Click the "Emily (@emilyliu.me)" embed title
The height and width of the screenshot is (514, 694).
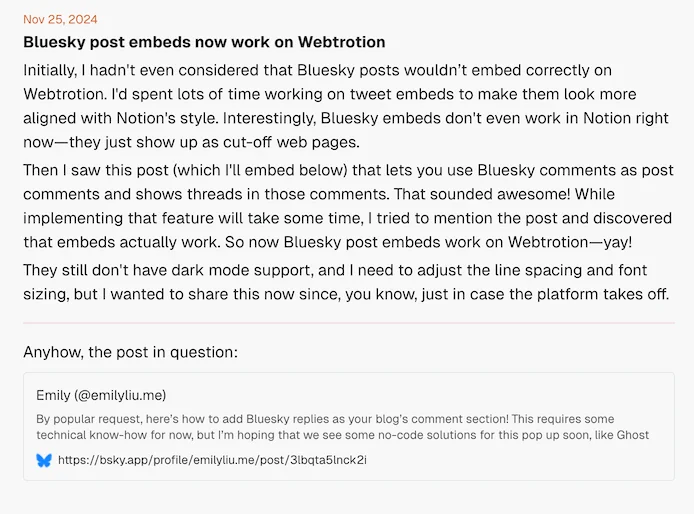(101, 395)
